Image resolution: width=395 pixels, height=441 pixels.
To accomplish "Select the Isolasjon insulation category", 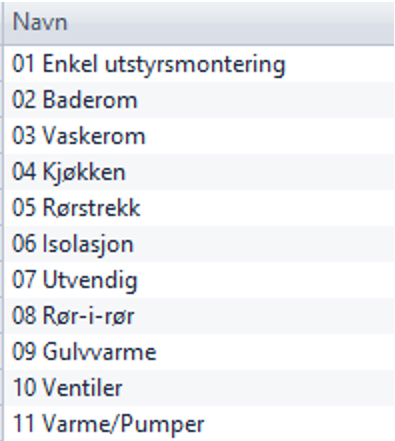I will click(x=88, y=245).
